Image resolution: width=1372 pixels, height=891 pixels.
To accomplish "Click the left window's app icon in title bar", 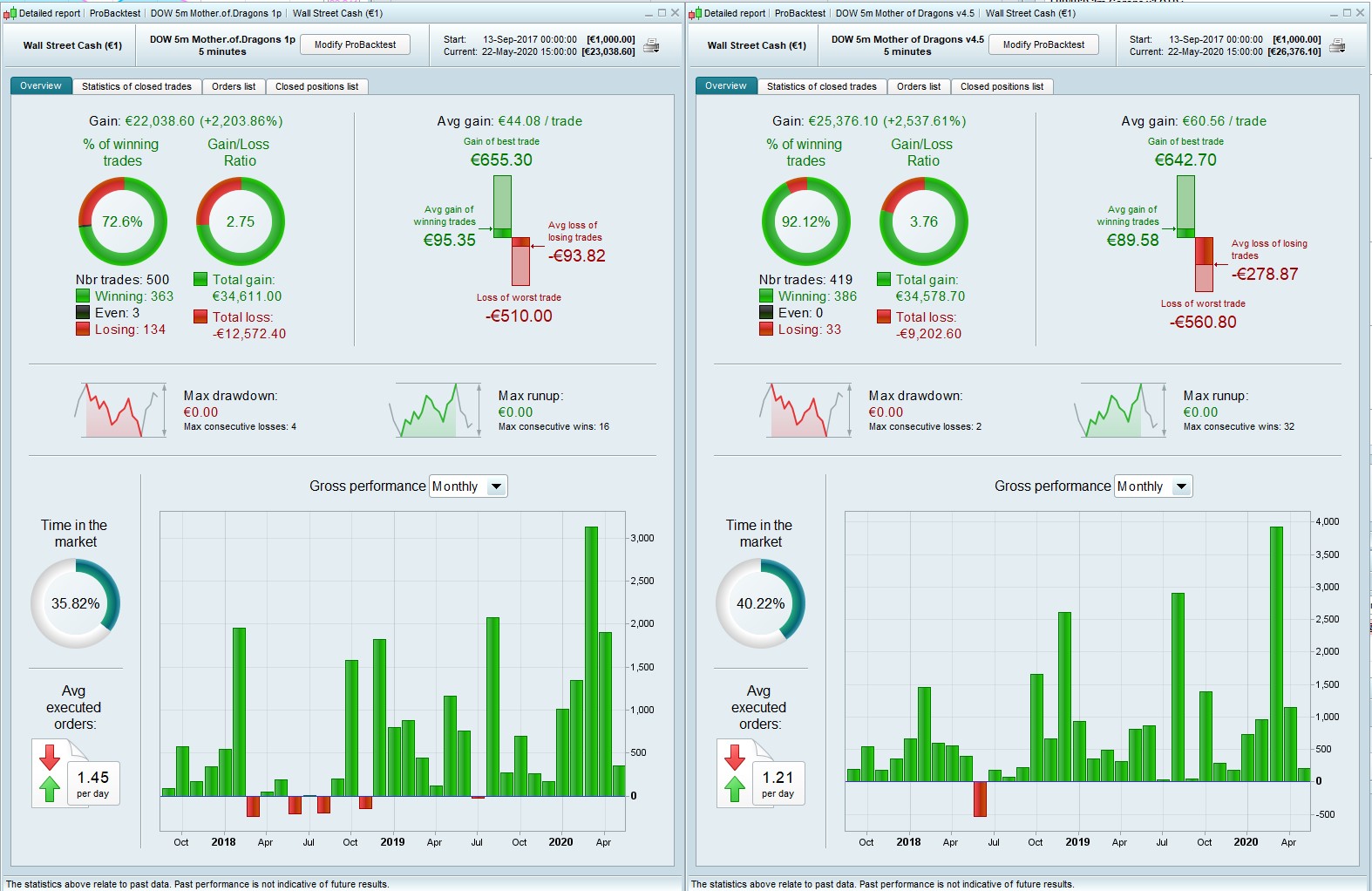I will coord(10,13).
